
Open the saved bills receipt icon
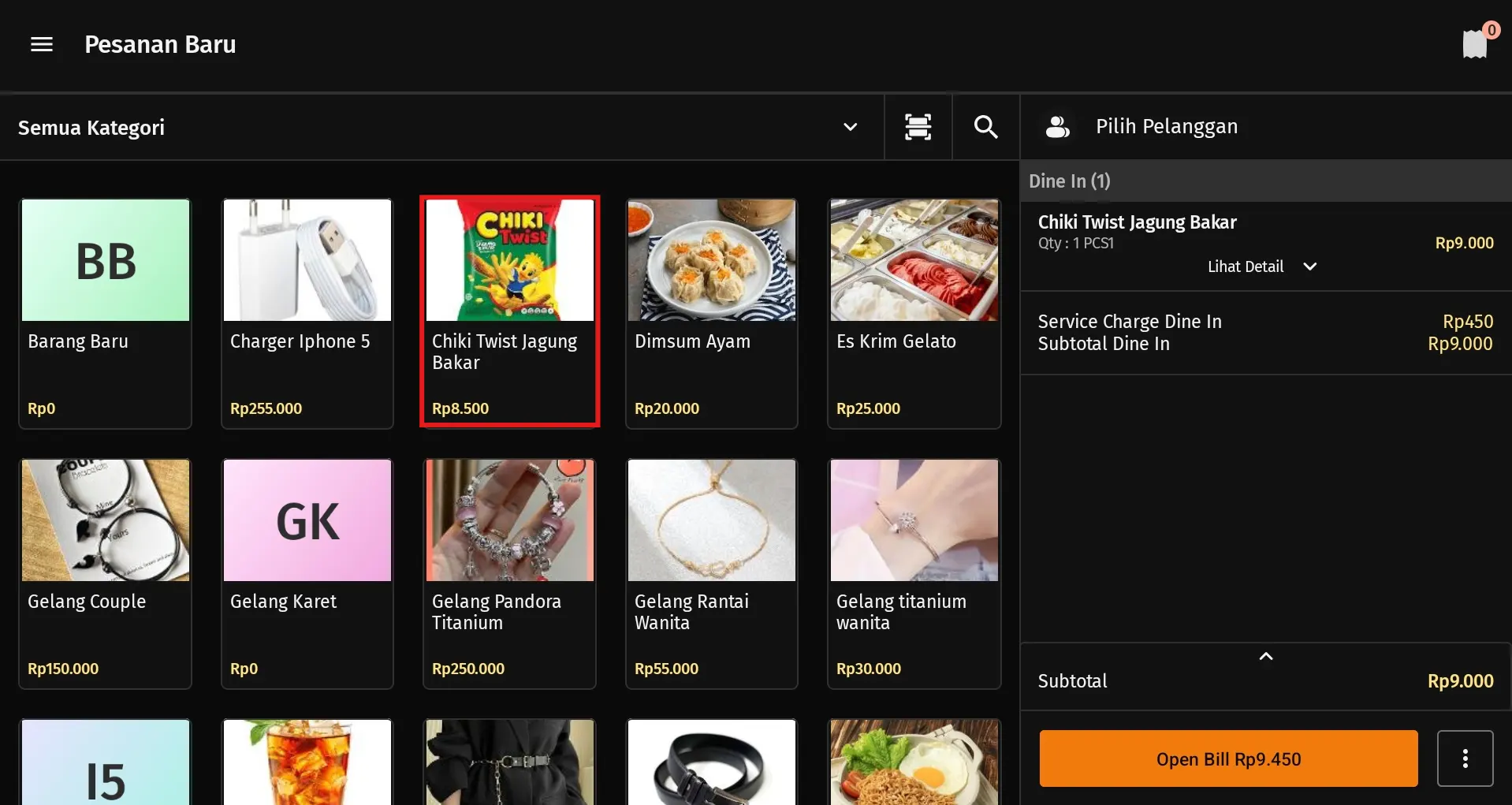[x=1474, y=44]
